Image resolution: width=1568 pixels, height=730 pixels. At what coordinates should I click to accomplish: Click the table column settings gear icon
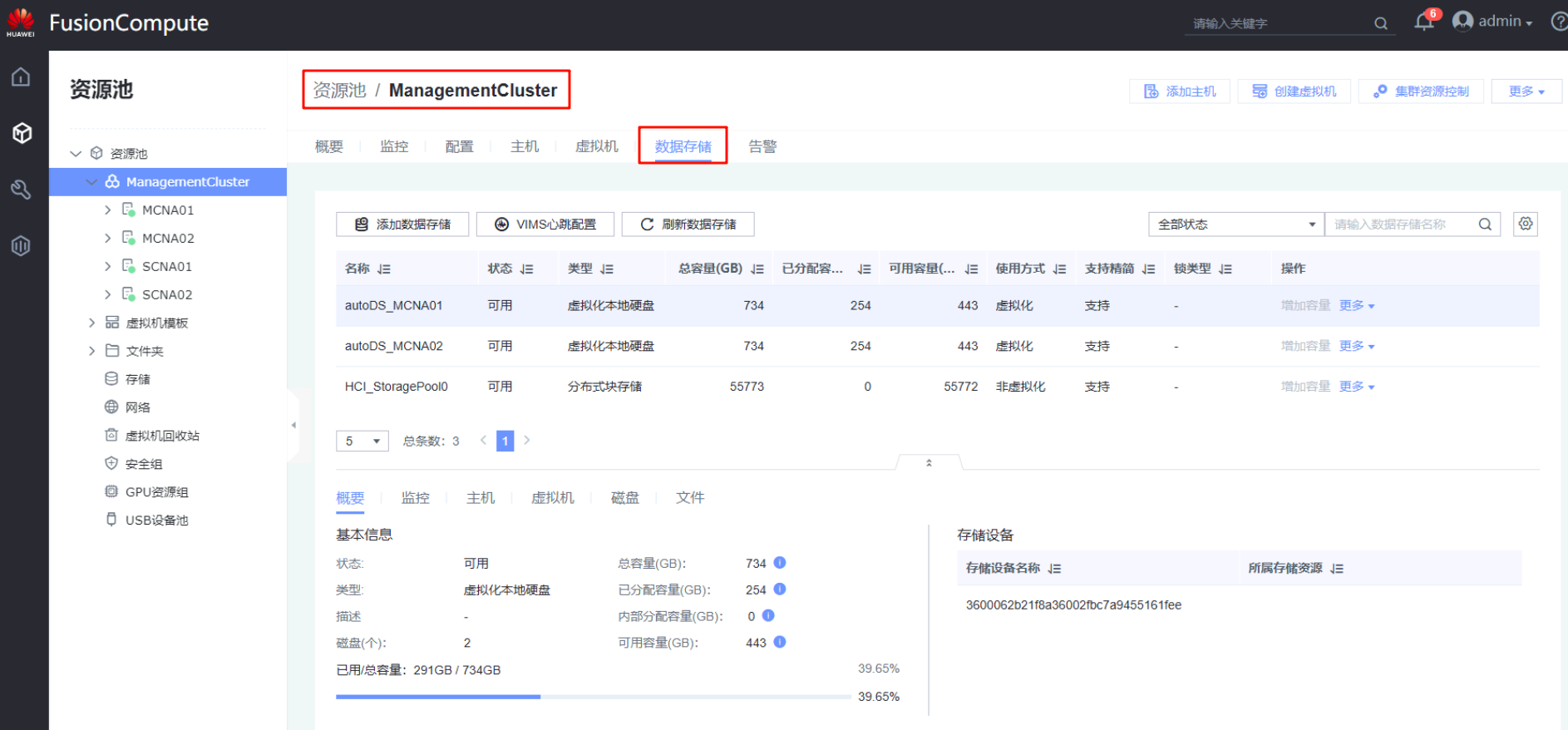tap(1525, 224)
